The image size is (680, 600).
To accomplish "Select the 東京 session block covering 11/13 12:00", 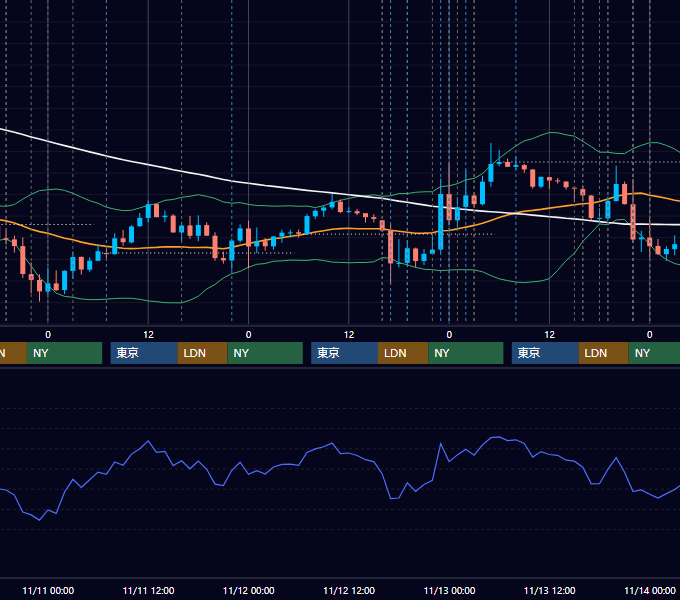I will (x=545, y=353).
